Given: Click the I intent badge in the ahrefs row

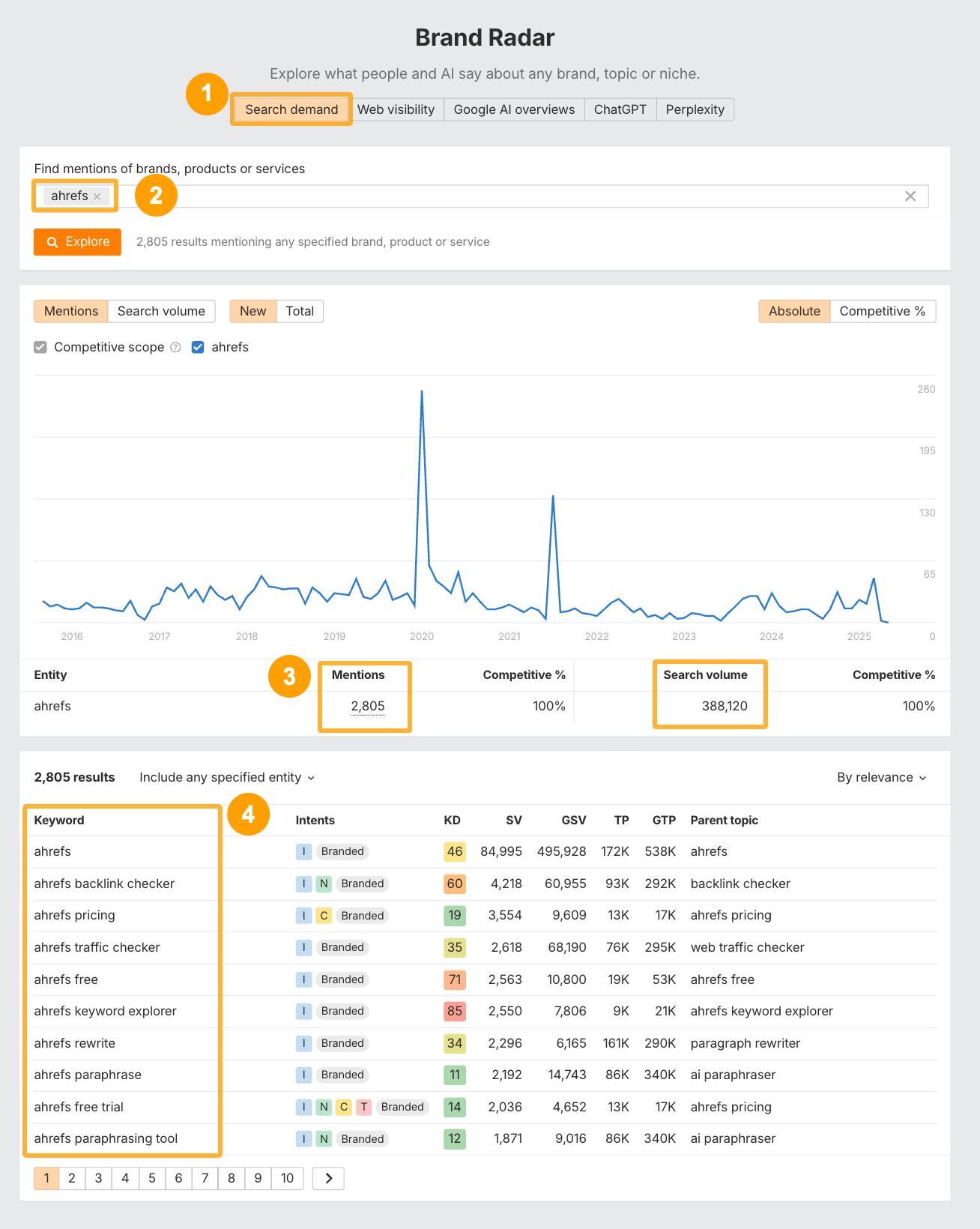Looking at the screenshot, I should [x=303, y=851].
